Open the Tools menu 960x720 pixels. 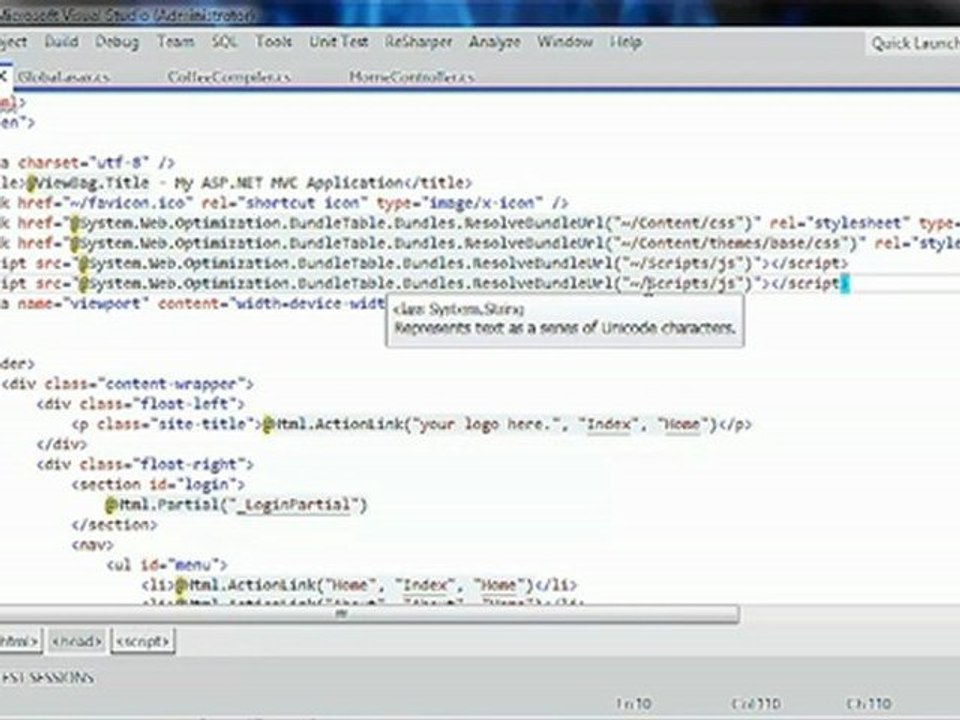[273, 42]
